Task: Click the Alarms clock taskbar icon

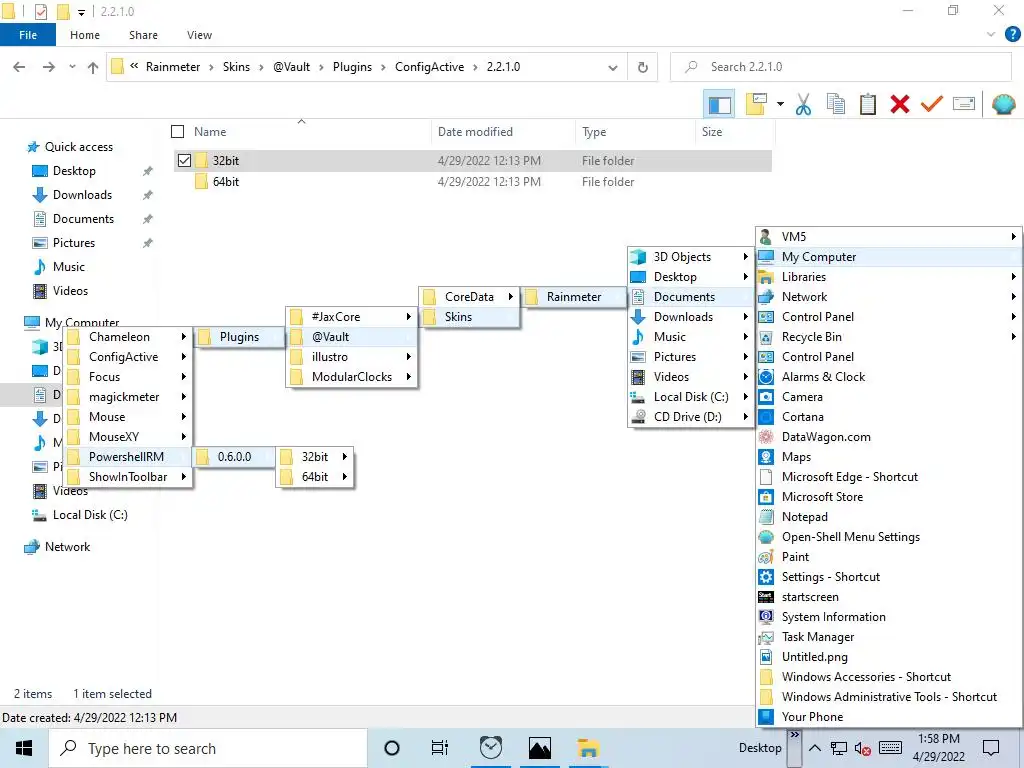Action: click(490, 748)
